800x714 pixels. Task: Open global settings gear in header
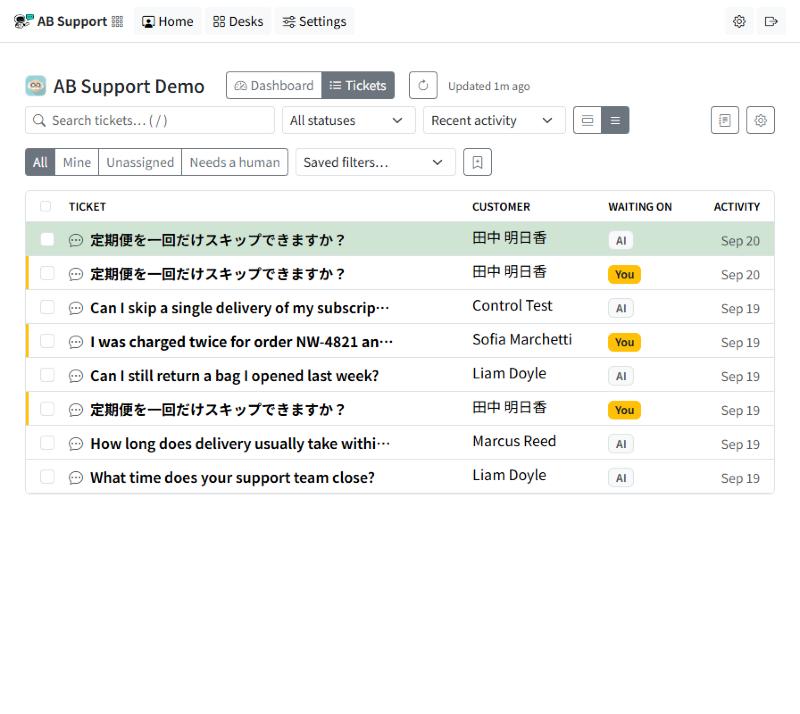tap(739, 21)
